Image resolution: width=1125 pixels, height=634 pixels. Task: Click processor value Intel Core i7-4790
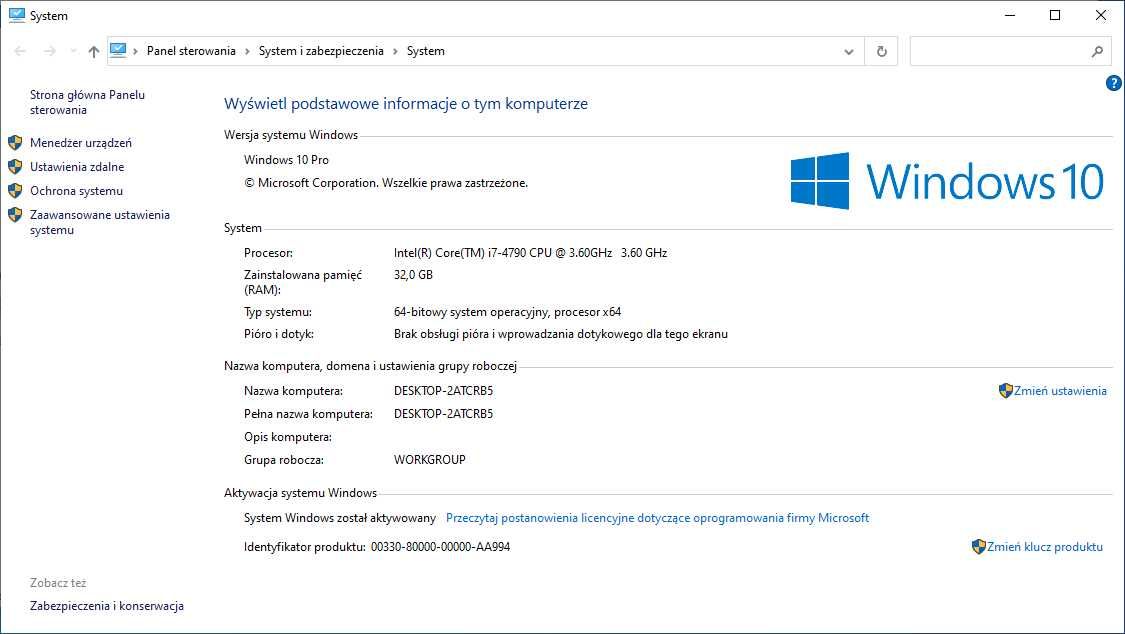tap(530, 252)
